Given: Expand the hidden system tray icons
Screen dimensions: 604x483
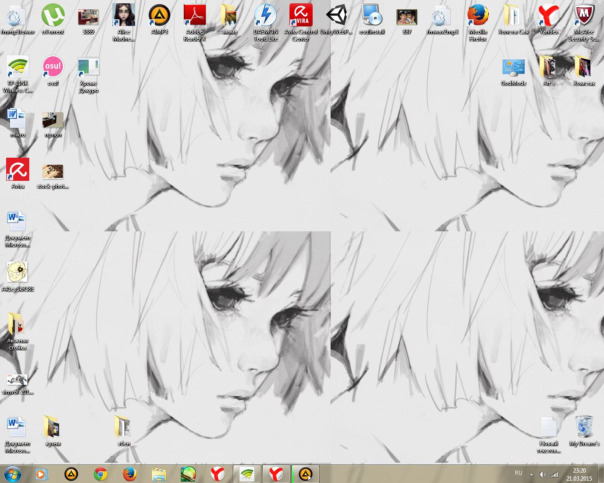Looking at the screenshot, I should 531,472.
